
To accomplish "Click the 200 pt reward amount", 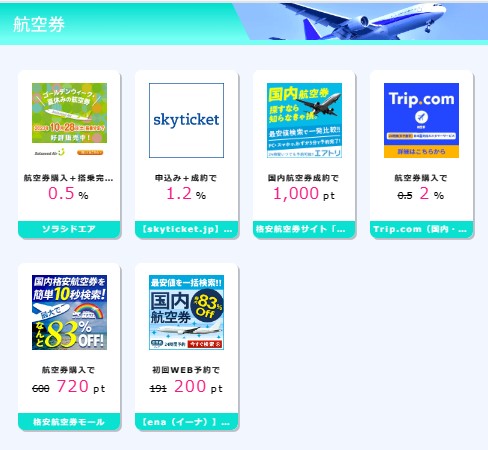I will [198, 387].
